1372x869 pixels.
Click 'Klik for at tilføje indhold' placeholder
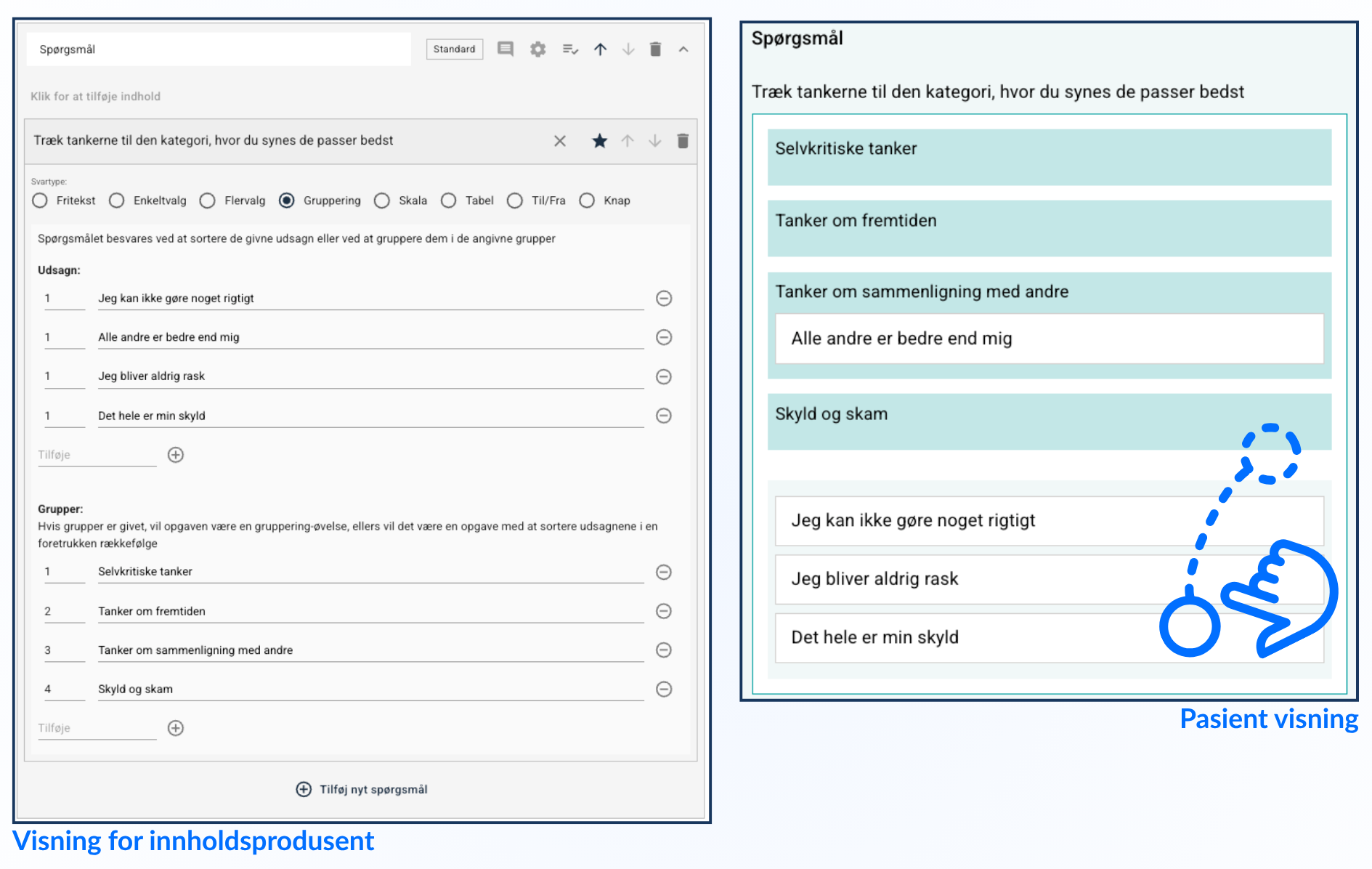click(x=95, y=97)
